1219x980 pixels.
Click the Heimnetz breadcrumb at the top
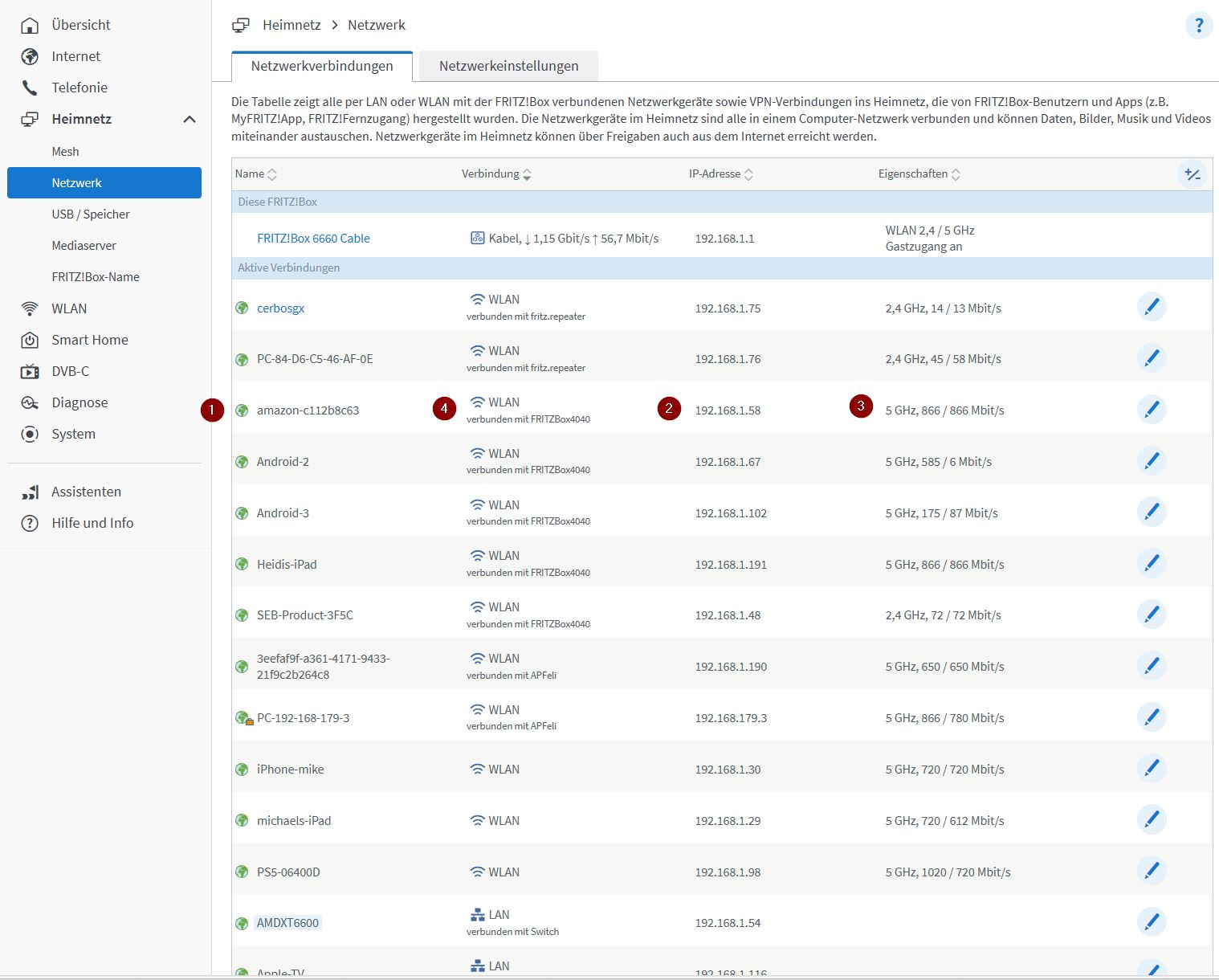click(291, 25)
